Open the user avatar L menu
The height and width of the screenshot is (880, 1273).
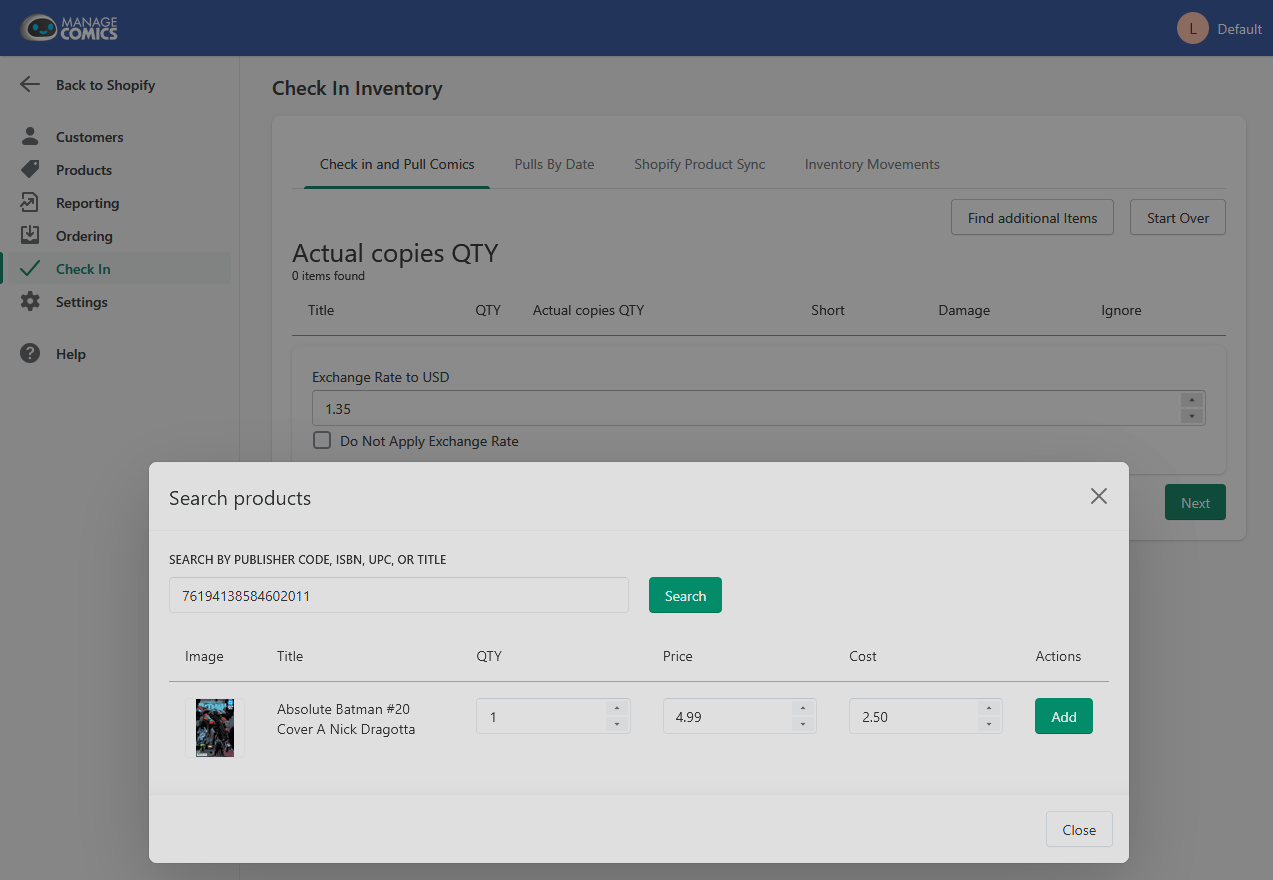click(x=1193, y=28)
